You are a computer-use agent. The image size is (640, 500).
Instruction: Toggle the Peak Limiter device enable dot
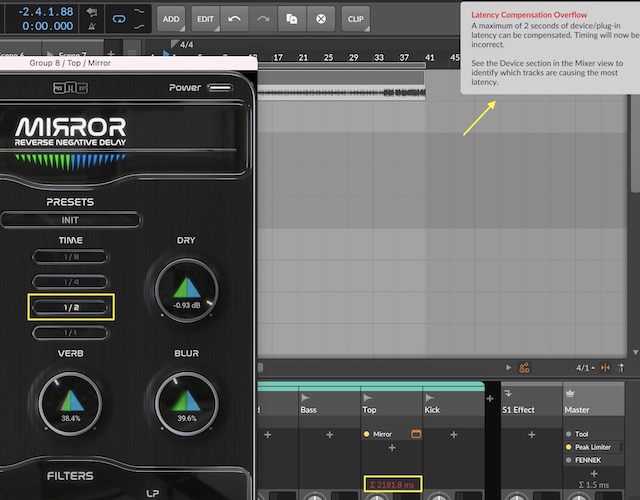click(567, 447)
